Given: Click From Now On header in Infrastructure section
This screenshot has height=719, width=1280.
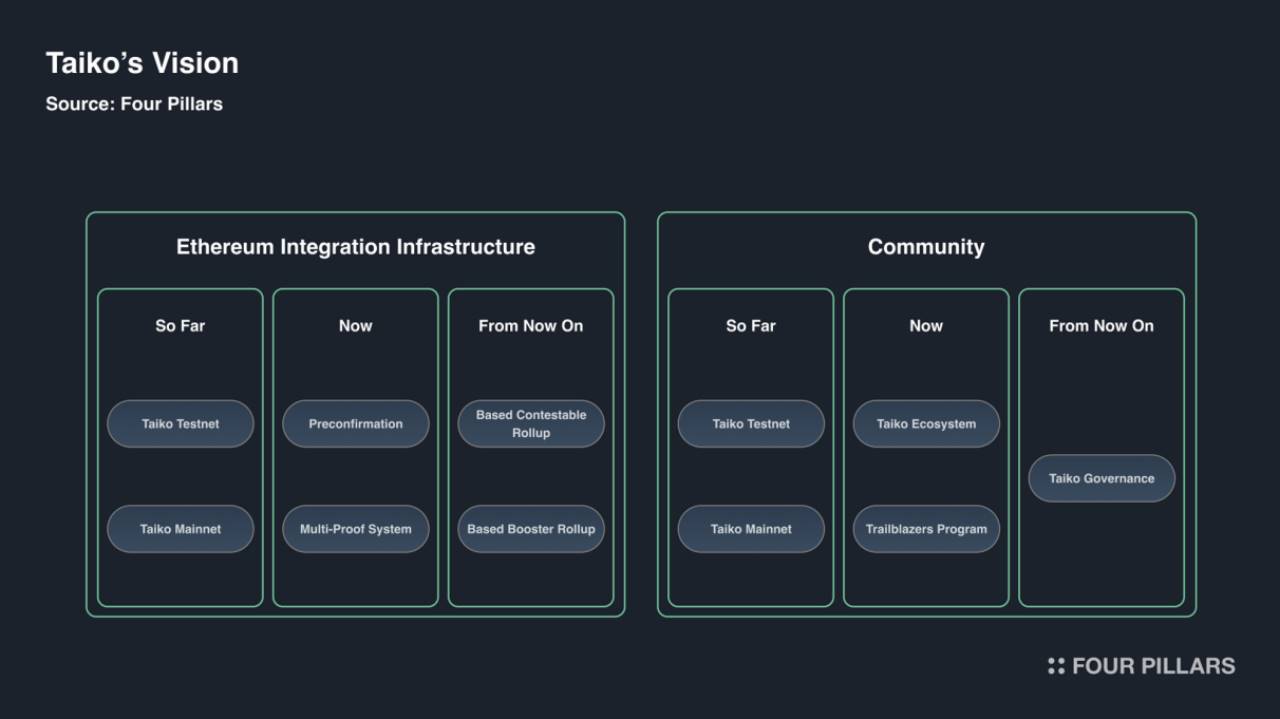Looking at the screenshot, I should coord(530,326).
